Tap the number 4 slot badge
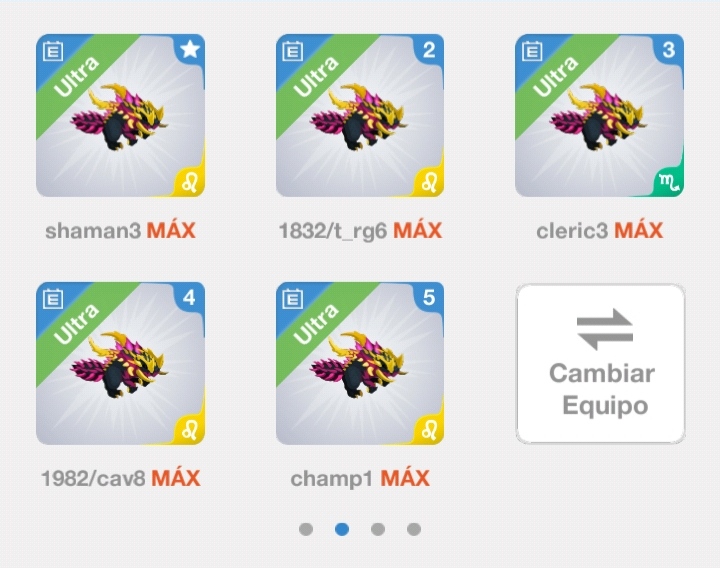Viewport: 720px width, 568px height. pyautogui.click(x=189, y=298)
